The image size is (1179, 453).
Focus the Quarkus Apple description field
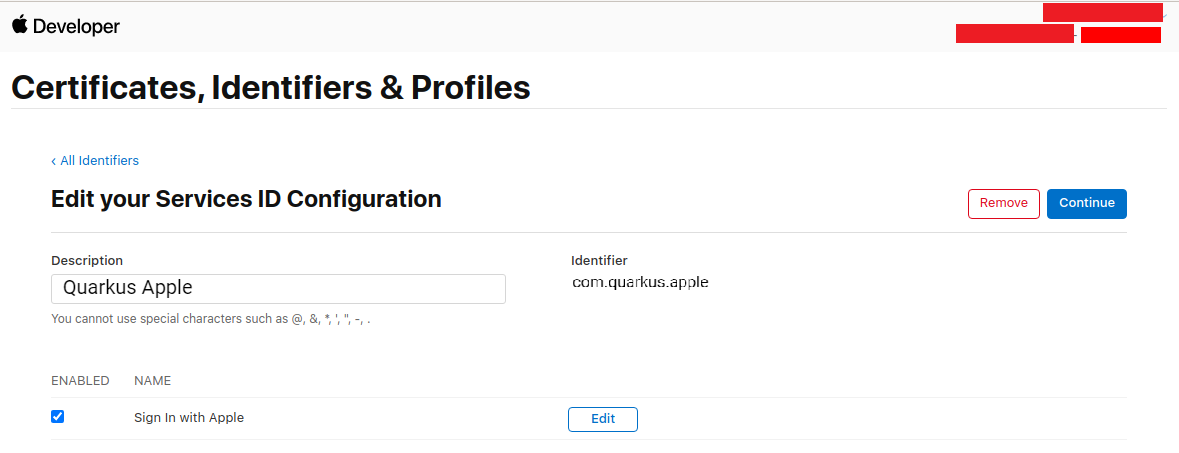click(x=278, y=289)
